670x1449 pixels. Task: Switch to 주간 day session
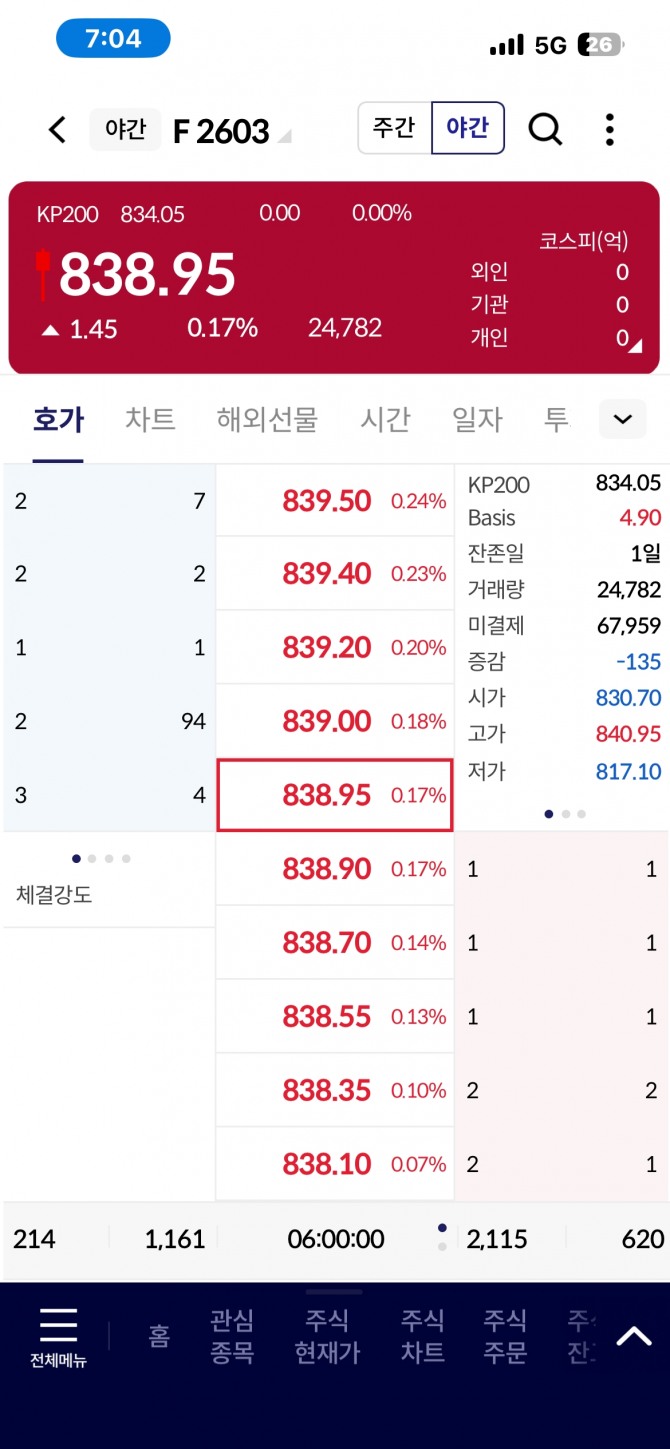click(x=395, y=128)
